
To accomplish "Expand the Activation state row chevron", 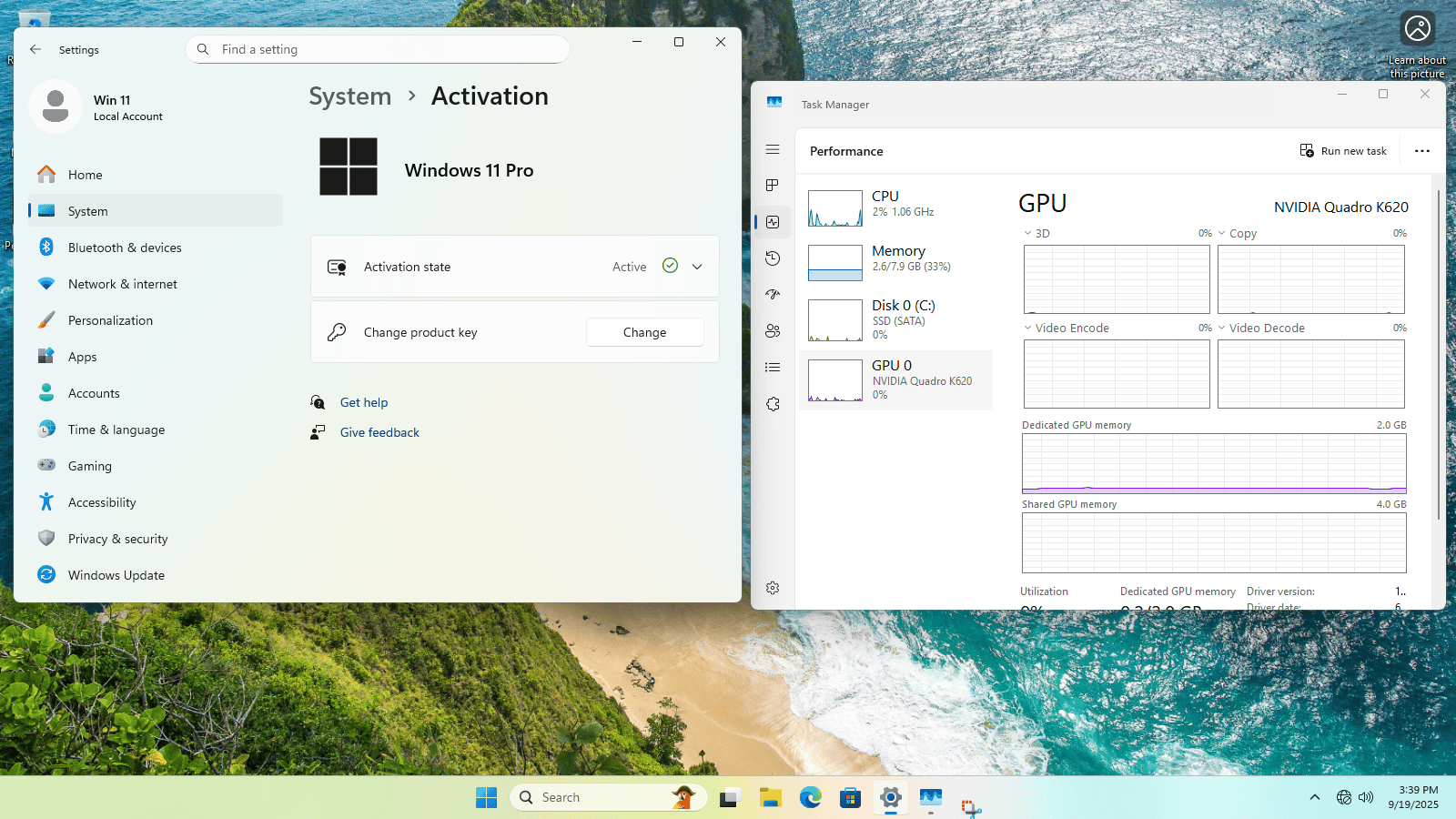I will coord(697,267).
